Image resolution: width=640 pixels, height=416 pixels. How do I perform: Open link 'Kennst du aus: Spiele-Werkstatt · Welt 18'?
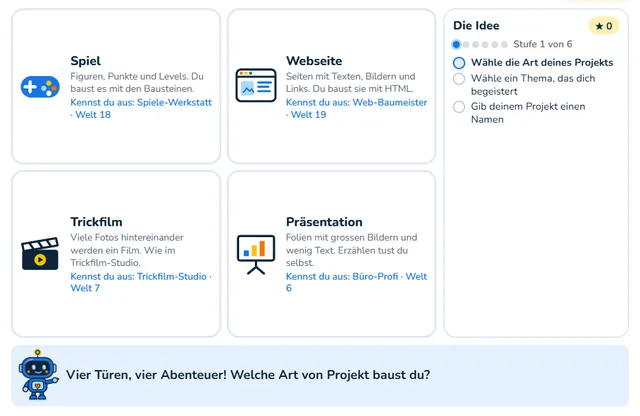click(141, 109)
